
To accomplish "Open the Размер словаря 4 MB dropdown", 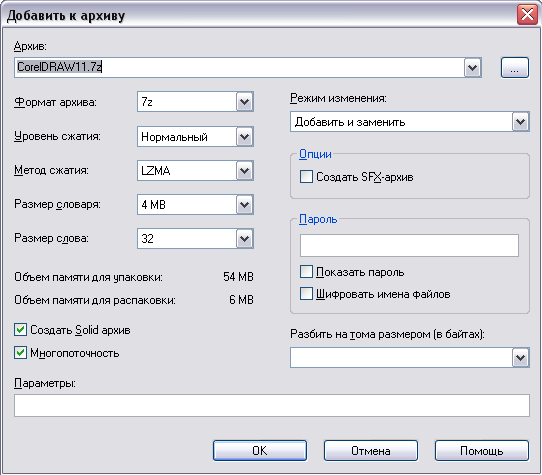I will point(245,204).
